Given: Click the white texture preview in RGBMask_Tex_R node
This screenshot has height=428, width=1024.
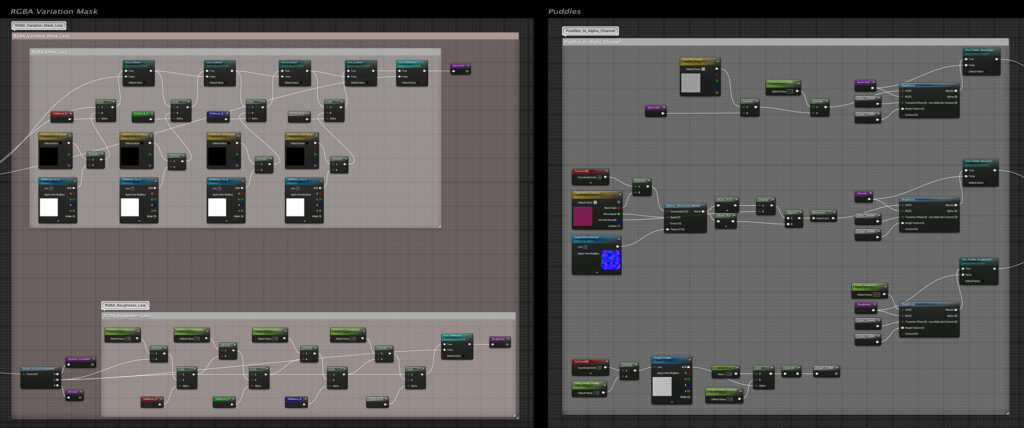Looking at the screenshot, I should [49, 208].
